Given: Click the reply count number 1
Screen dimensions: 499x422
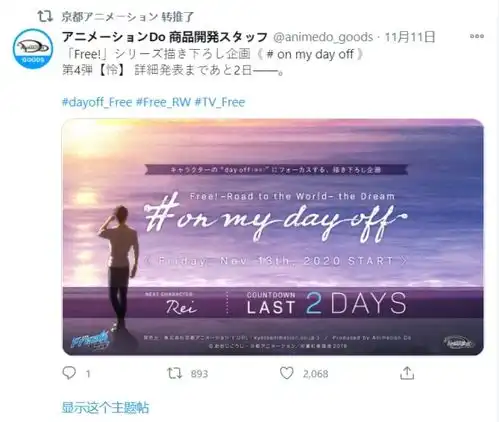Looking at the screenshot, I should 88,374.
